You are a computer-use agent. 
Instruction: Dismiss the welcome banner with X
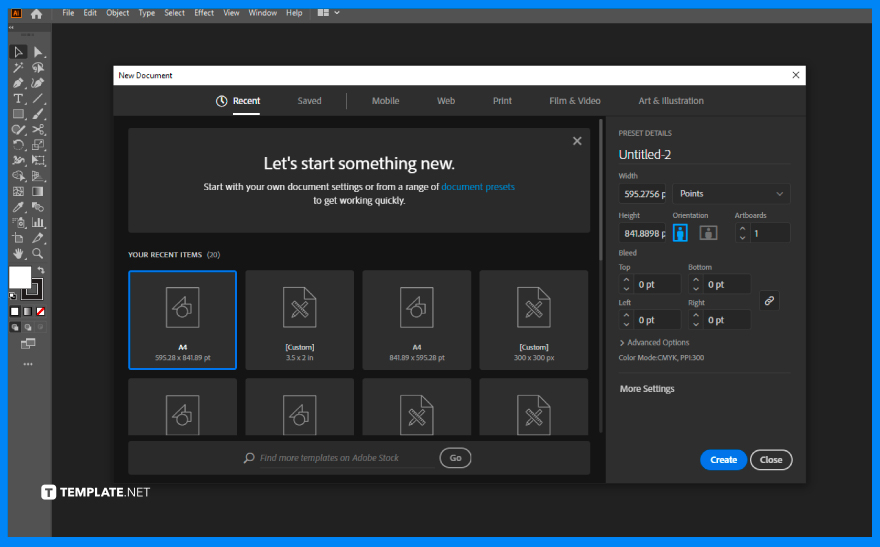tap(577, 141)
